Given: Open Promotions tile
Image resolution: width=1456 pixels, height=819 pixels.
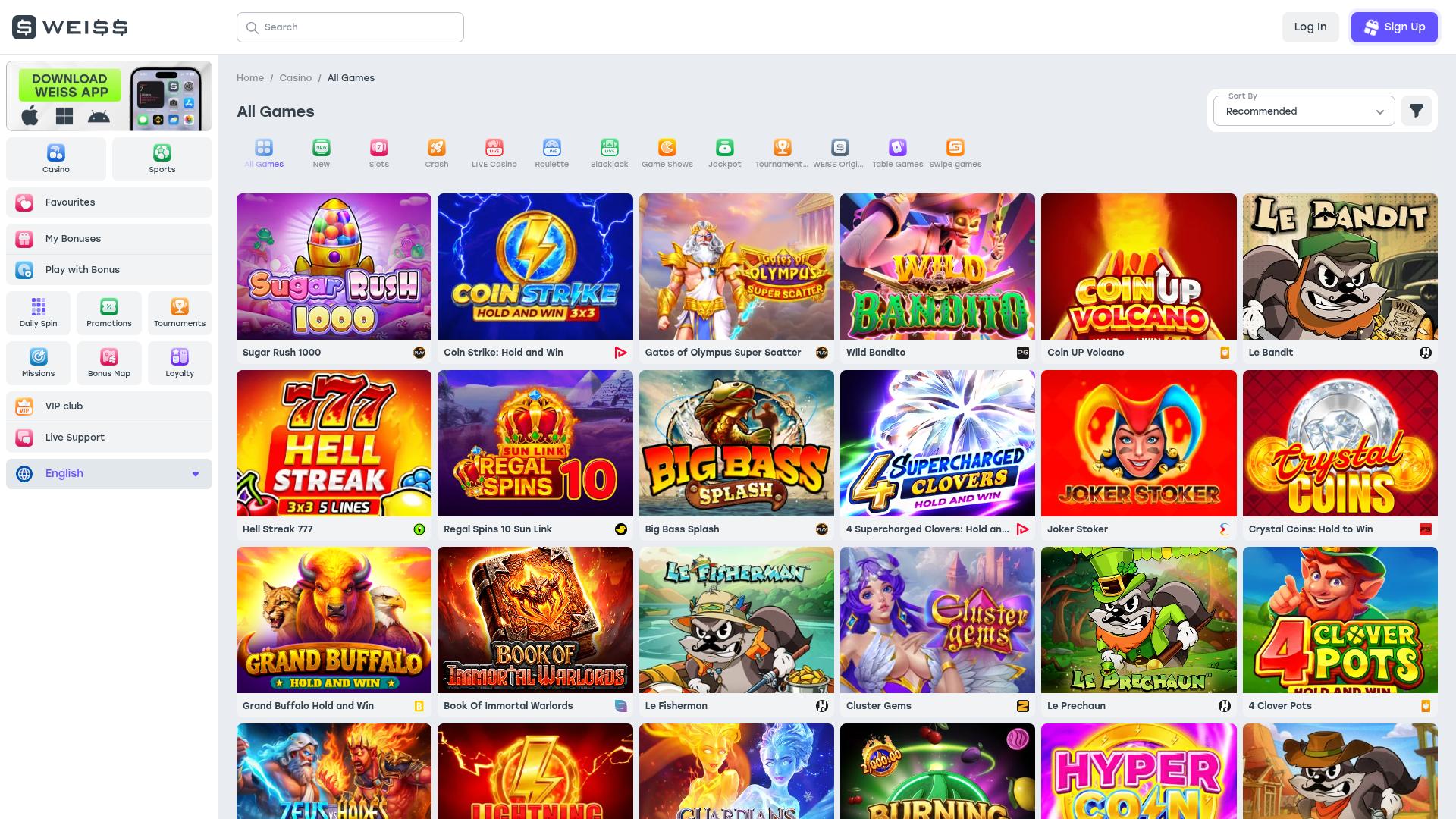Looking at the screenshot, I should tap(109, 313).
